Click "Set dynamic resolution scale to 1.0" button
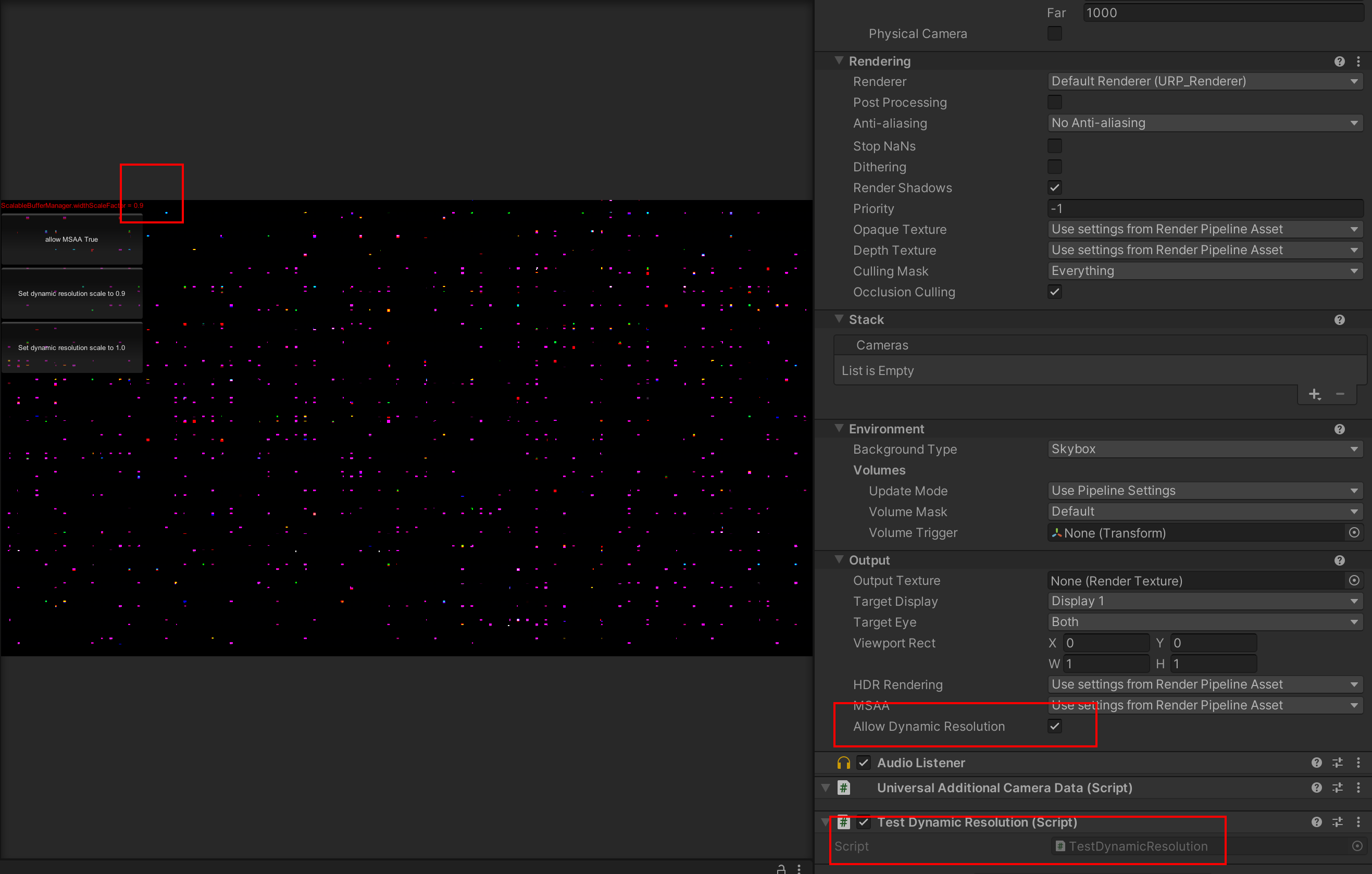This screenshot has height=874, width=1372. [x=72, y=347]
